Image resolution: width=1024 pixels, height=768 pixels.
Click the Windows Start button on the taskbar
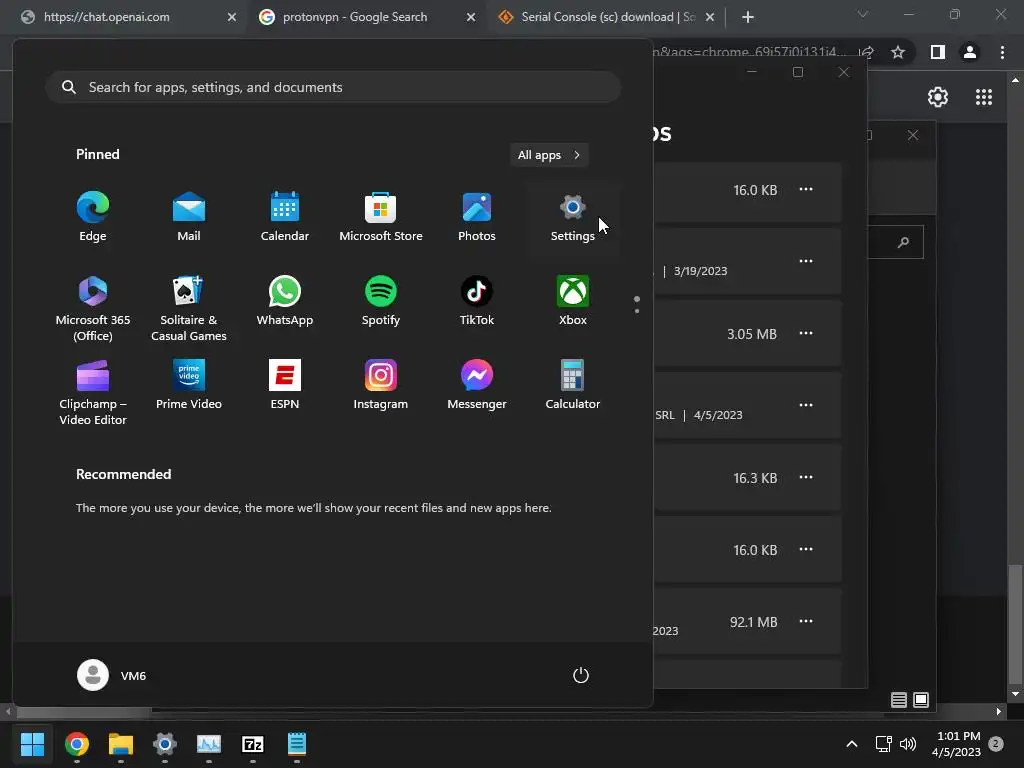click(x=32, y=744)
